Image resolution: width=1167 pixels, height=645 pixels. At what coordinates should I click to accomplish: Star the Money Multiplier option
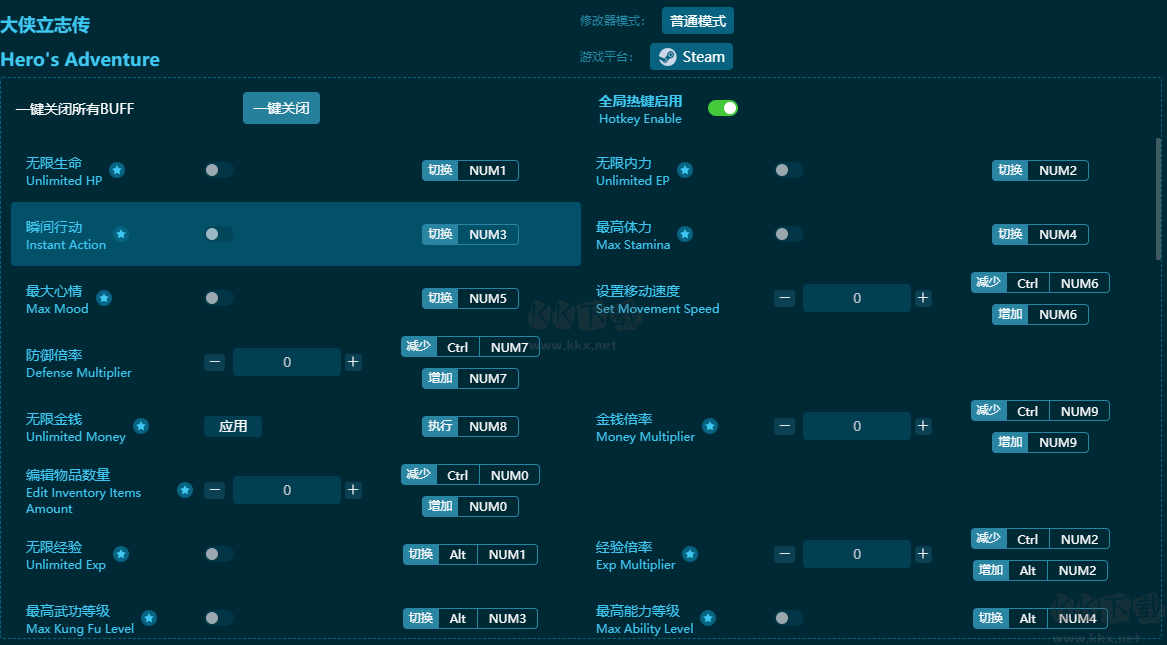click(710, 426)
